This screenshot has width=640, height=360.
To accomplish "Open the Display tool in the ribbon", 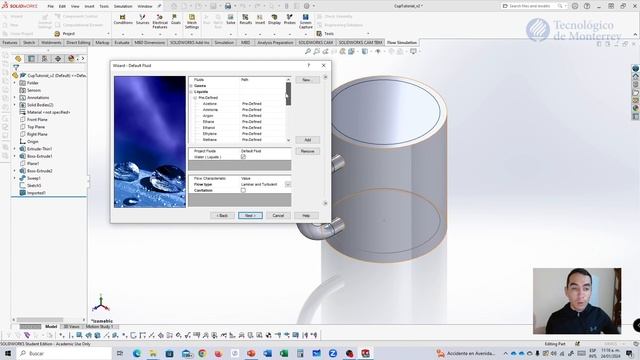I will [x=274, y=19].
